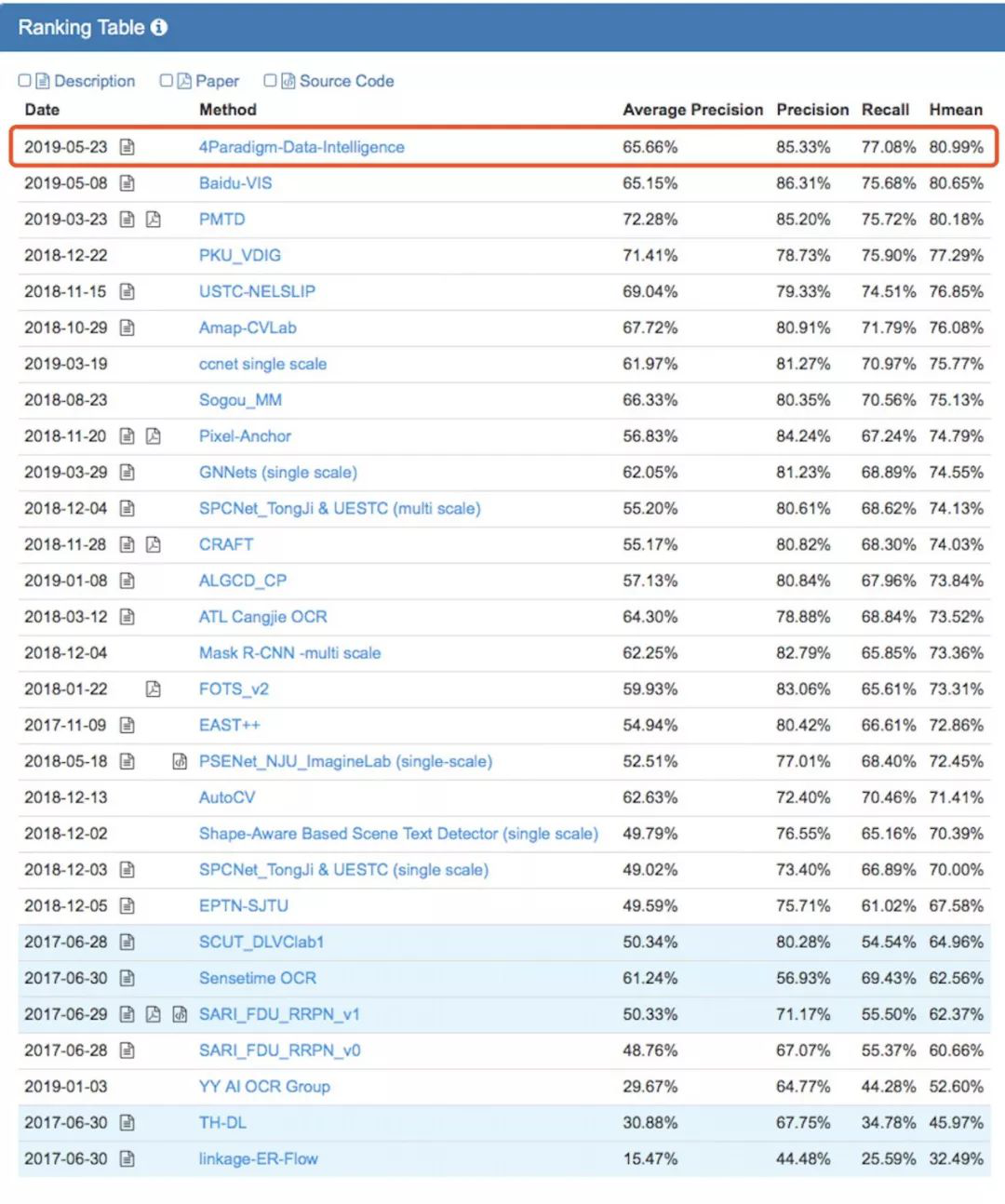Sort by the Hmean column header
Screen dimensions: 1005x1204
[x=956, y=110]
